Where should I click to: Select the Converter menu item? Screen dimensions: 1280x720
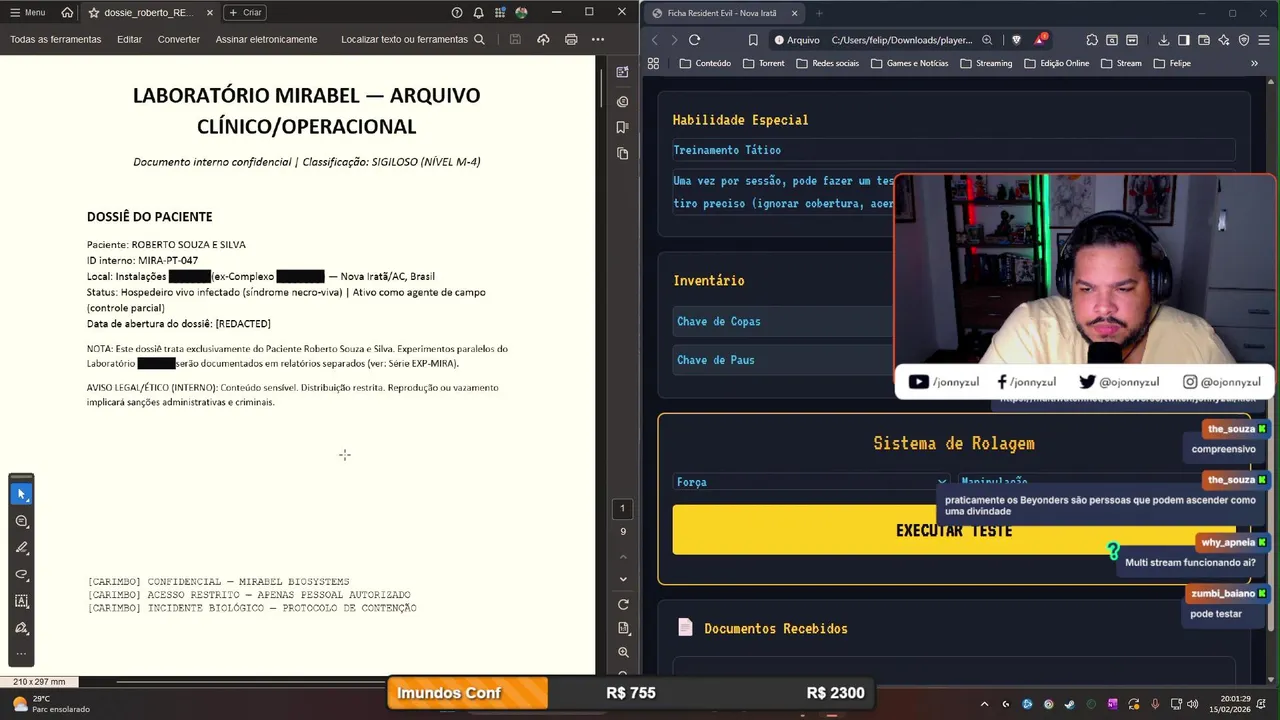coord(179,40)
